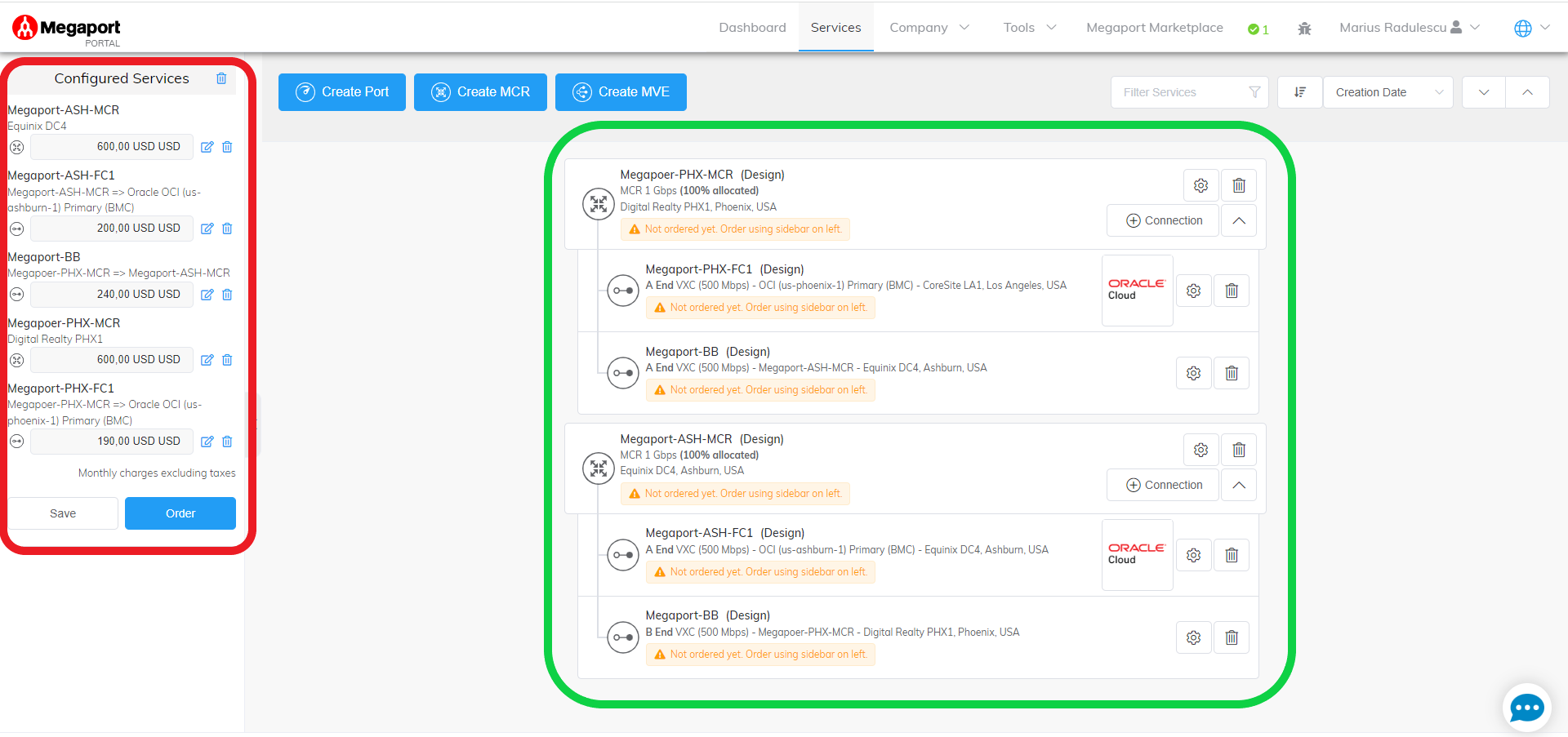Go to the Dashboard tab
Screen dimensions: 1568x737
[752, 28]
